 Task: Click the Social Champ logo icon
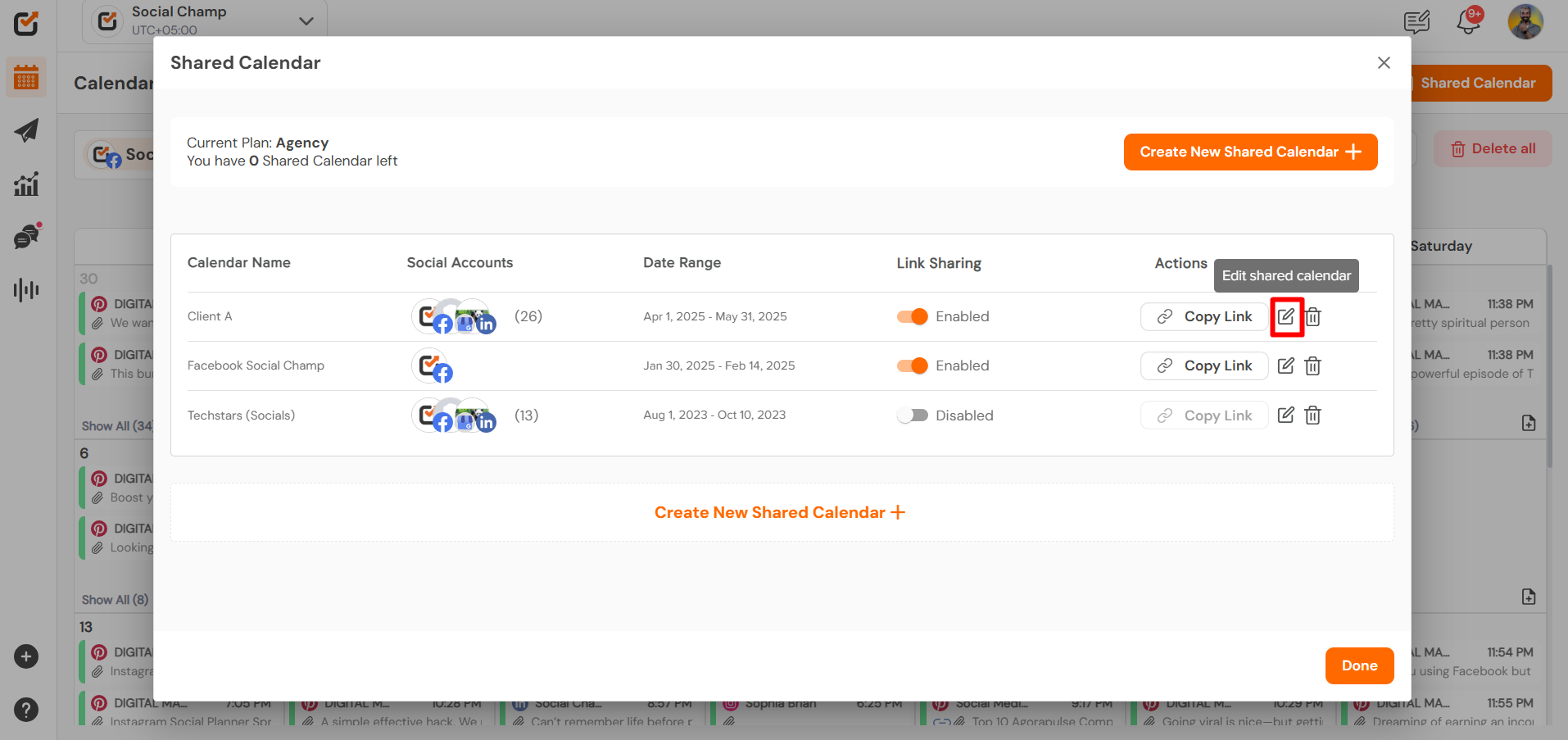tap(26, 23)
